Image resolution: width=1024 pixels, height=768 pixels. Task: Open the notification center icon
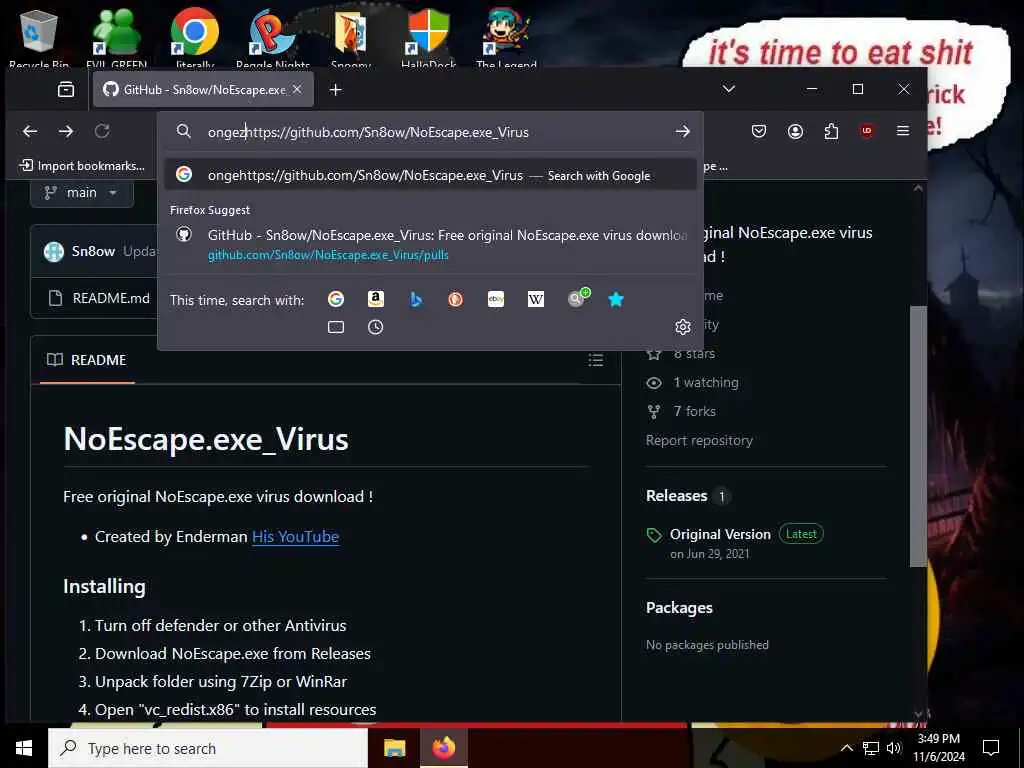point(991,748)
